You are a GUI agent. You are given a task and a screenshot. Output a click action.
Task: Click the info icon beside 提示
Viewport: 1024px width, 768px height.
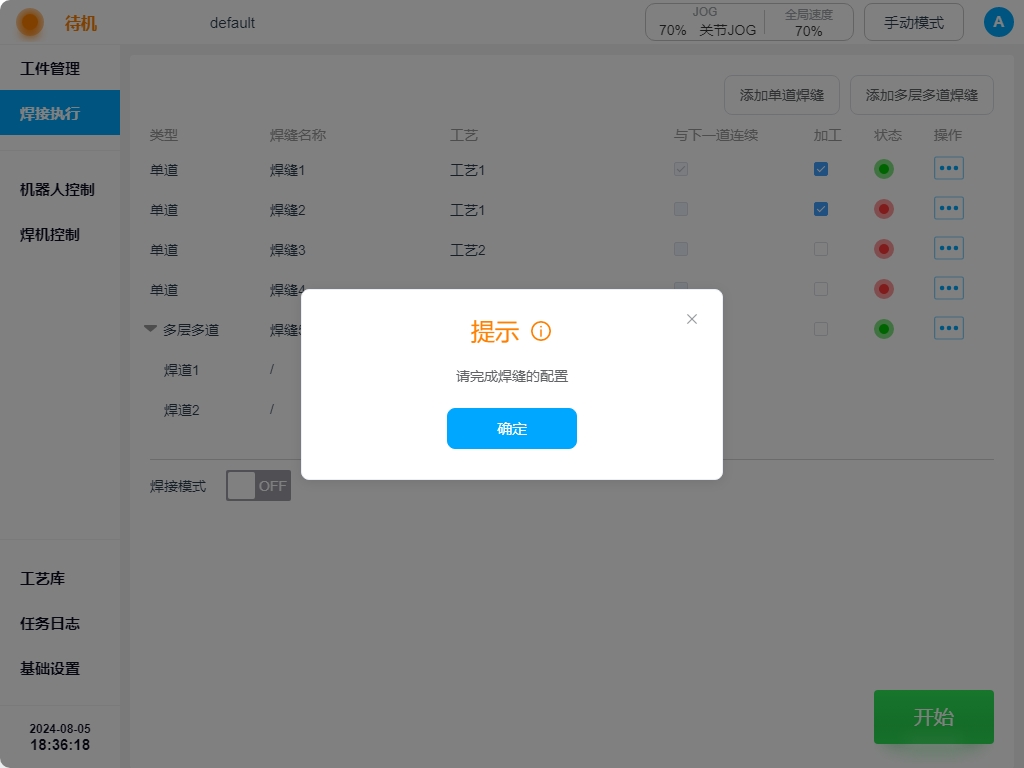[541, 332]
